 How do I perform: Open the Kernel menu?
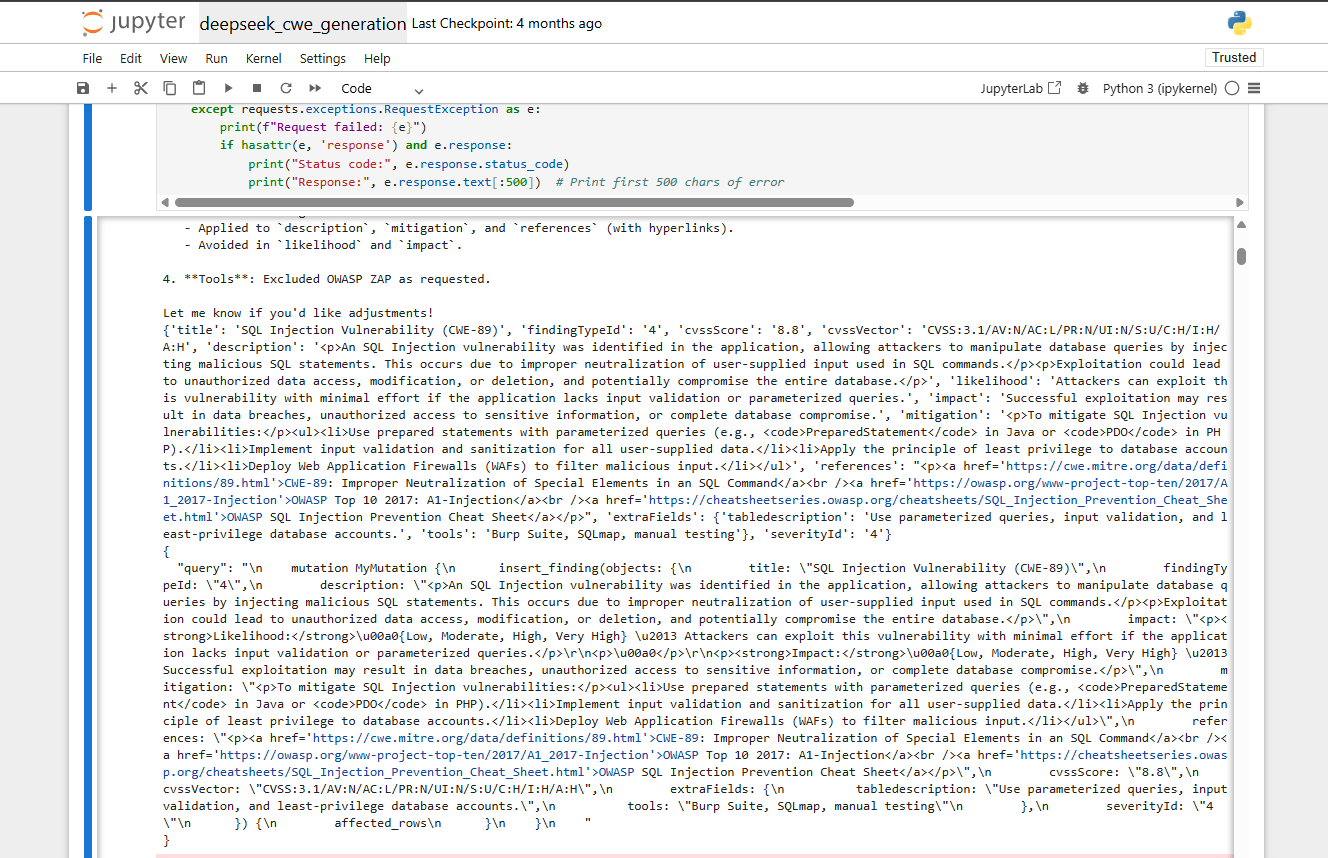pyautogui.click(x=263, y=58)
